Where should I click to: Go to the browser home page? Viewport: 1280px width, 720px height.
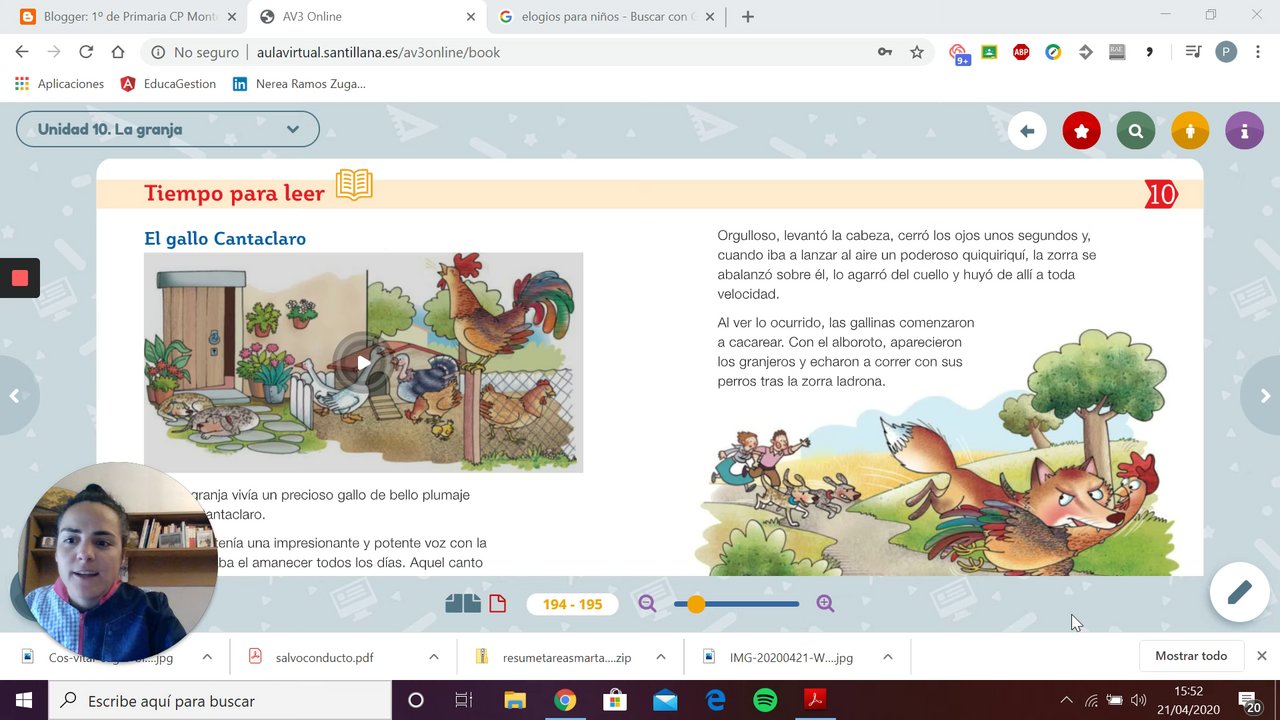[118, 52]
